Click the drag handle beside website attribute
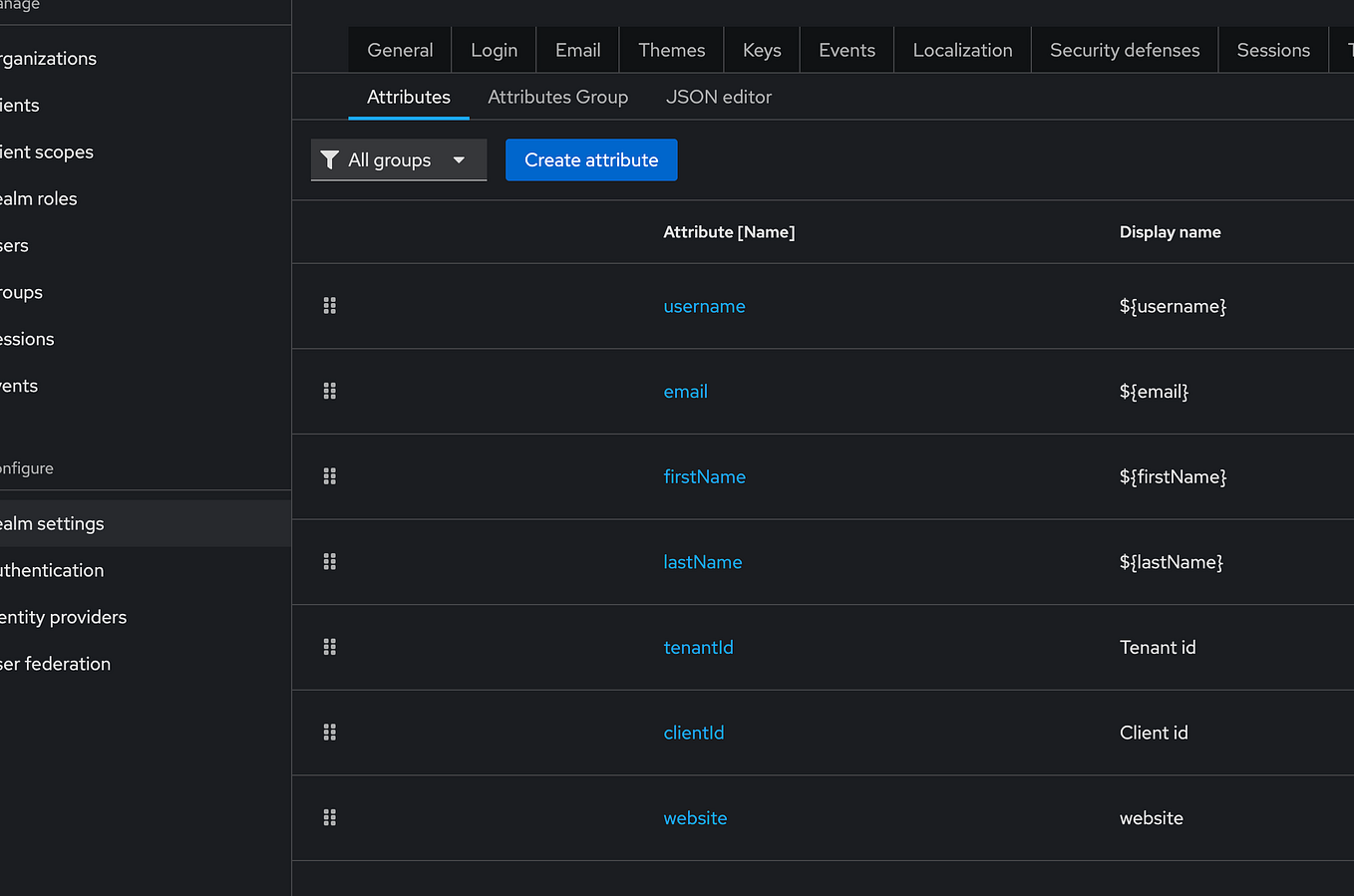 (330, 817)
